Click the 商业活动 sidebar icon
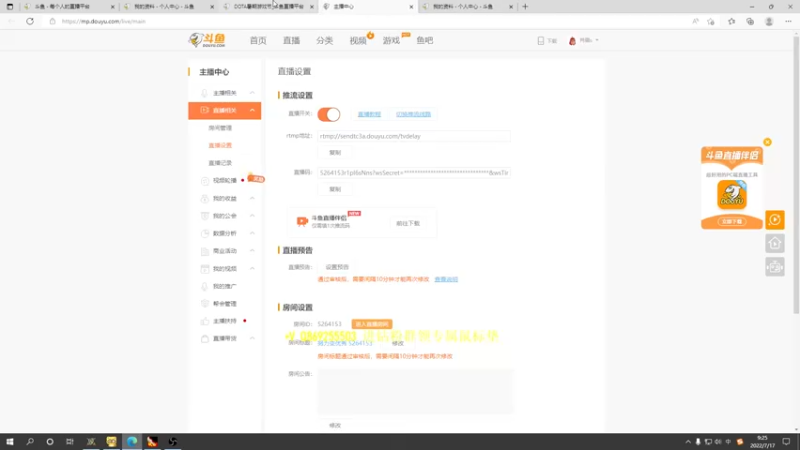Screen dimensions: 800x450 [x=205, y=251]
